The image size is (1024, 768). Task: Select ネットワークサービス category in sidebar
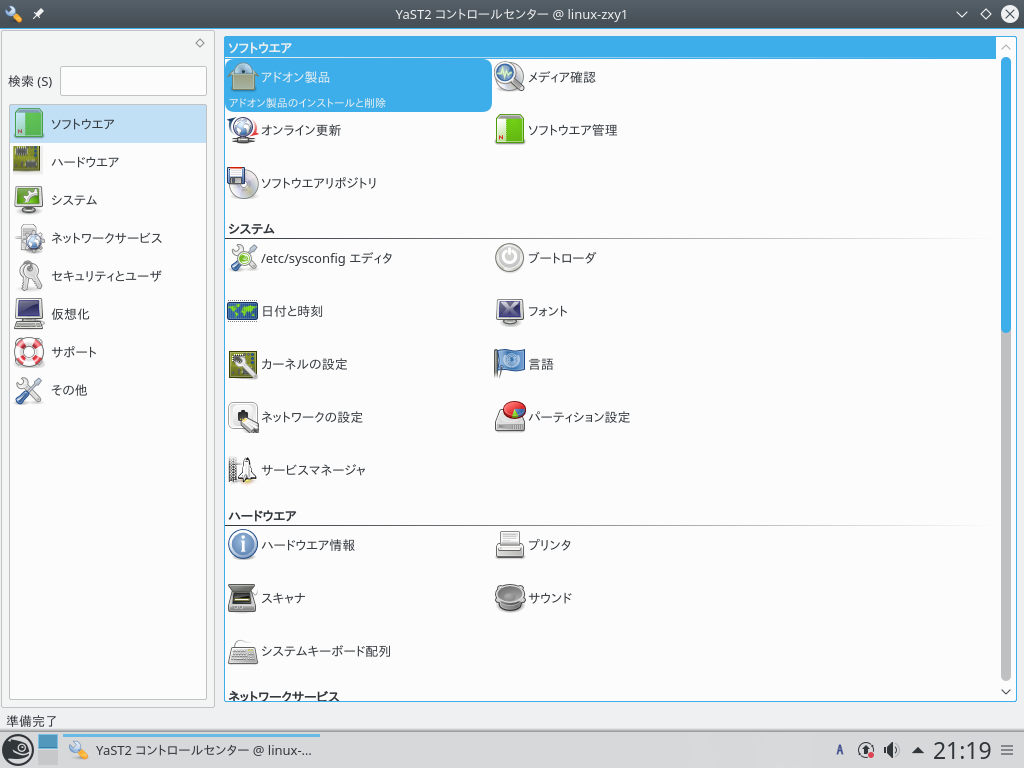click(106, 238)
